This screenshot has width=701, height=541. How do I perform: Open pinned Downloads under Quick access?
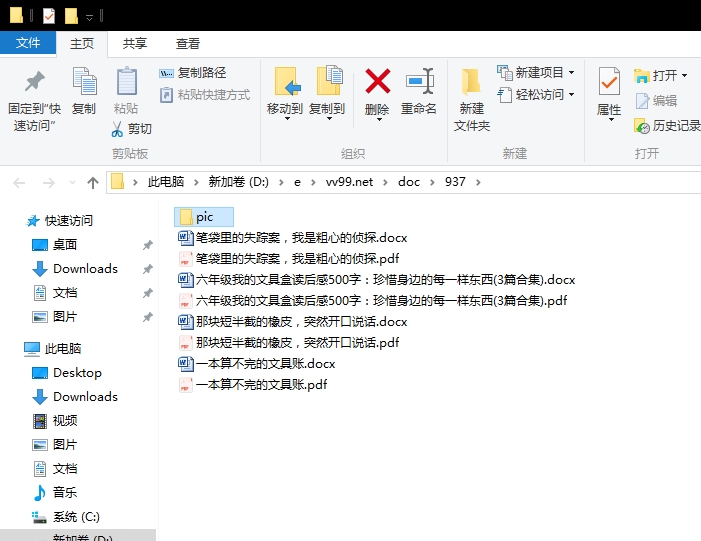pyautogui.click(x=75, y=269)
